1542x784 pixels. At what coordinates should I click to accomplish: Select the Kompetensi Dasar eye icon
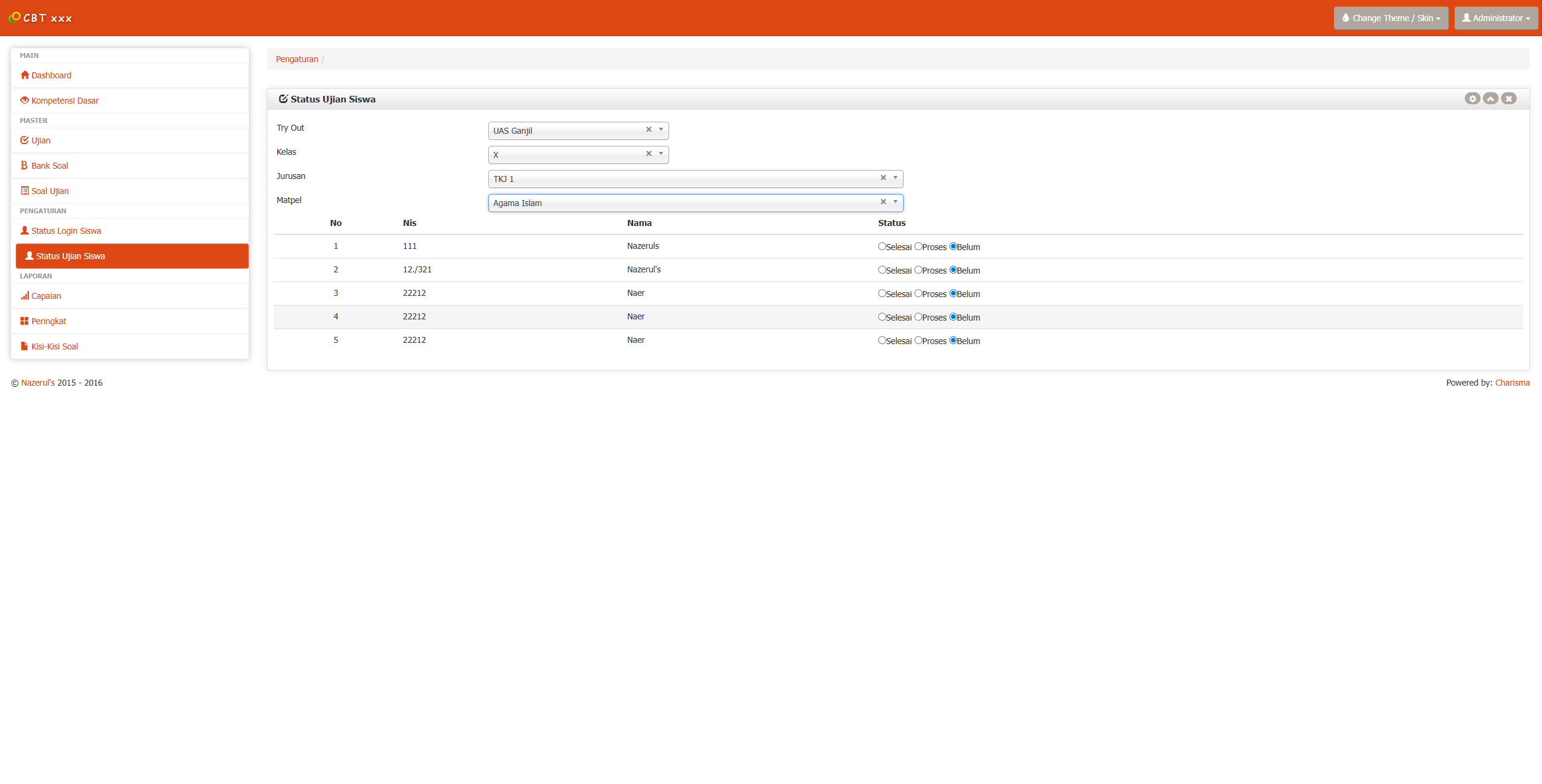(x=24, y=100)
